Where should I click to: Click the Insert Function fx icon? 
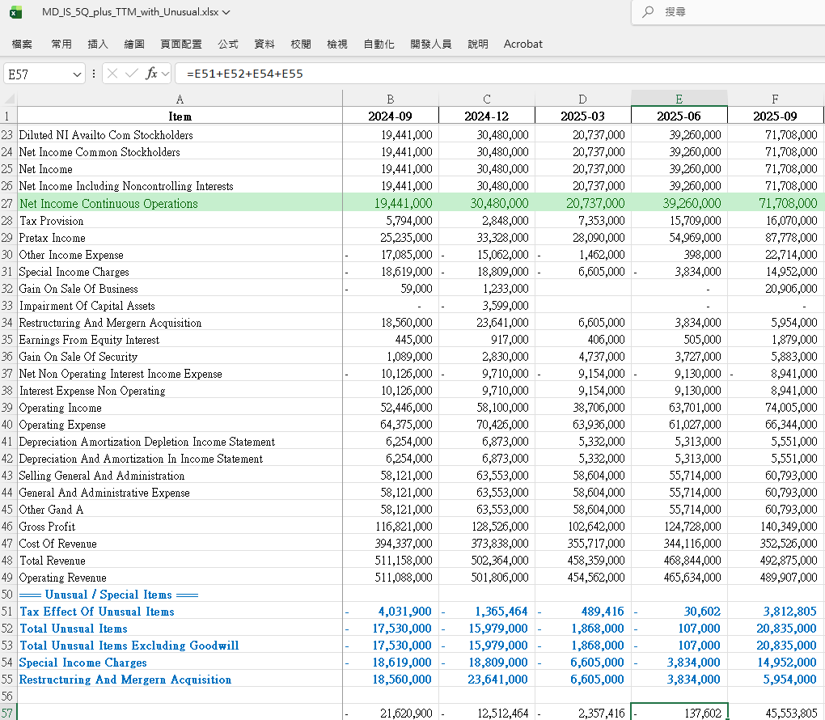coord(151,74)
